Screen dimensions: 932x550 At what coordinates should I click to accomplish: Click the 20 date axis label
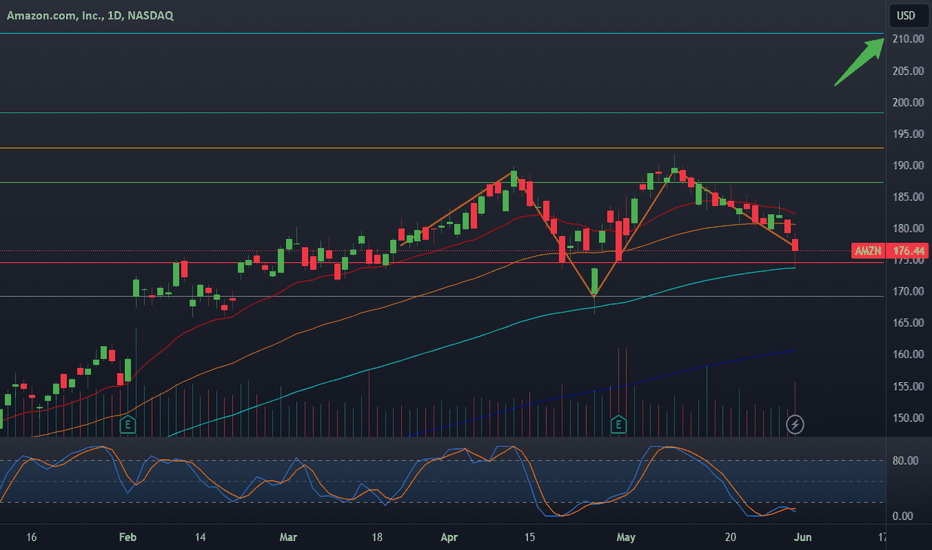pos(731,537)
